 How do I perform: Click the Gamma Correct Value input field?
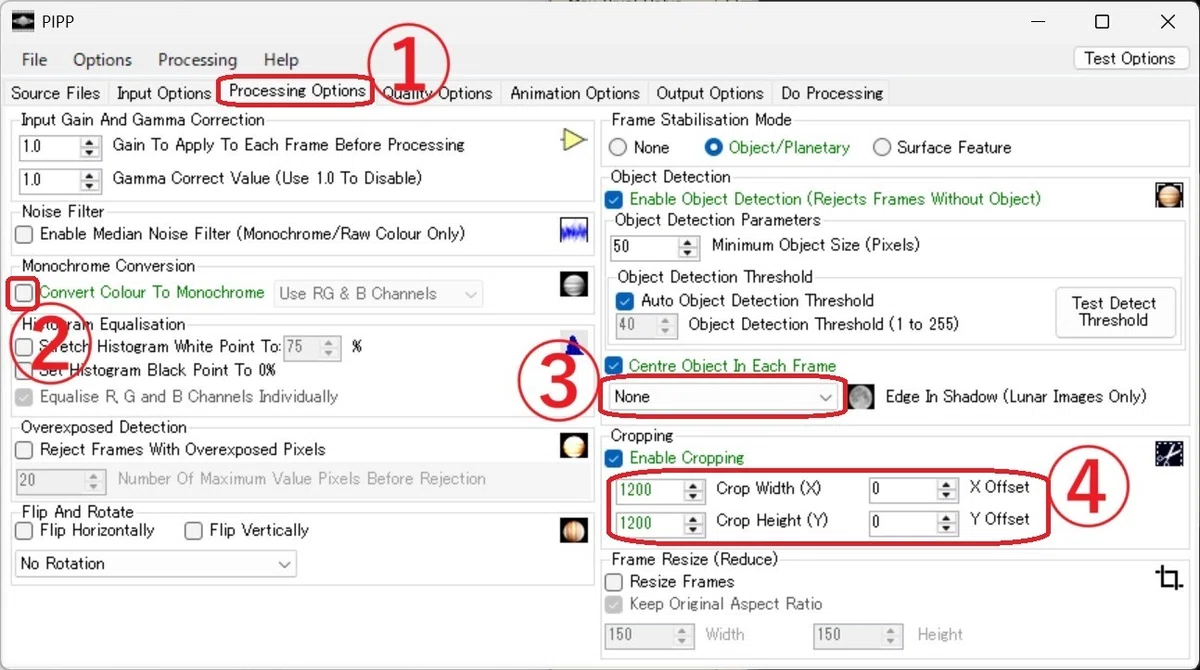[51, 179]
